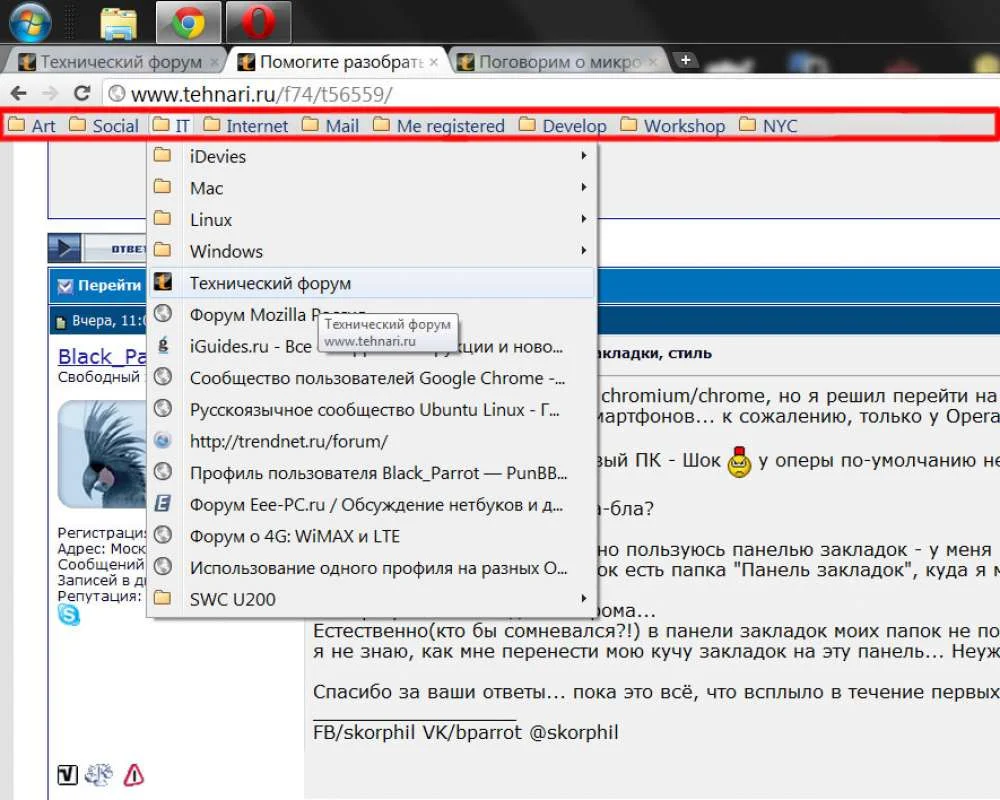Open Windows Explorer from the taskbar
The height and width of the screenshot is (800, 1000).
coord(119,24)
